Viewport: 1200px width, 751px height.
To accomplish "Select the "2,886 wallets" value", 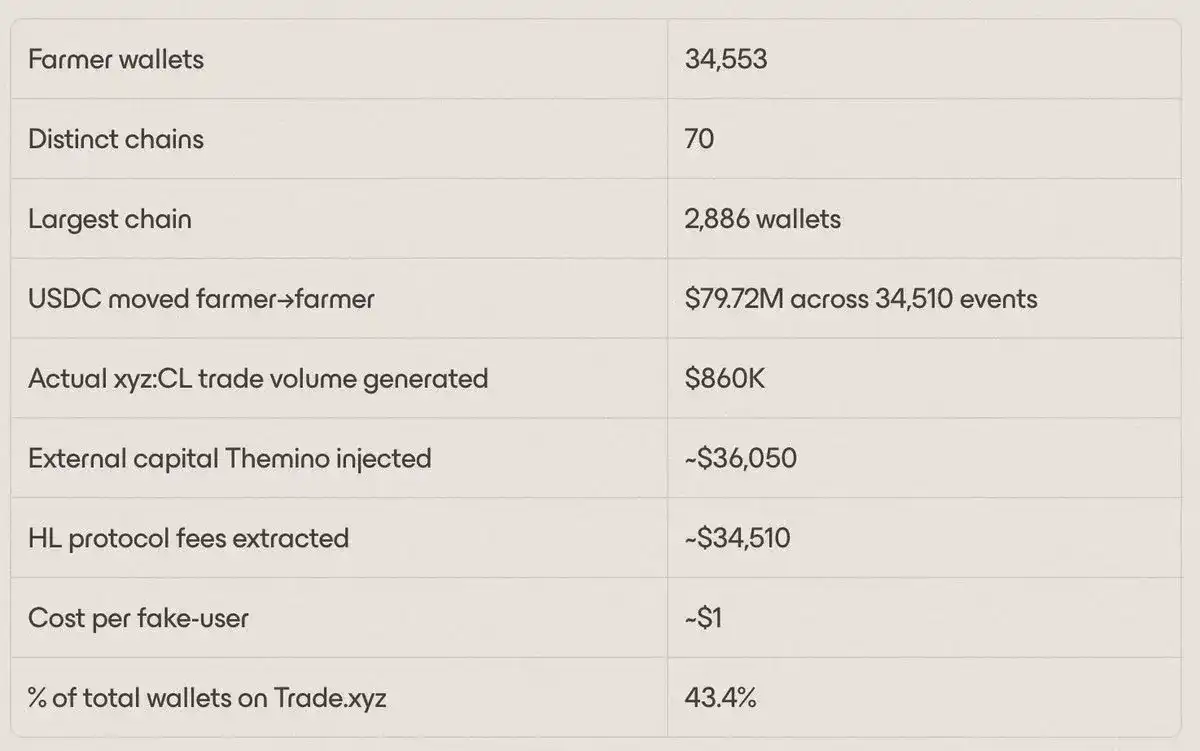I will 763,219.
